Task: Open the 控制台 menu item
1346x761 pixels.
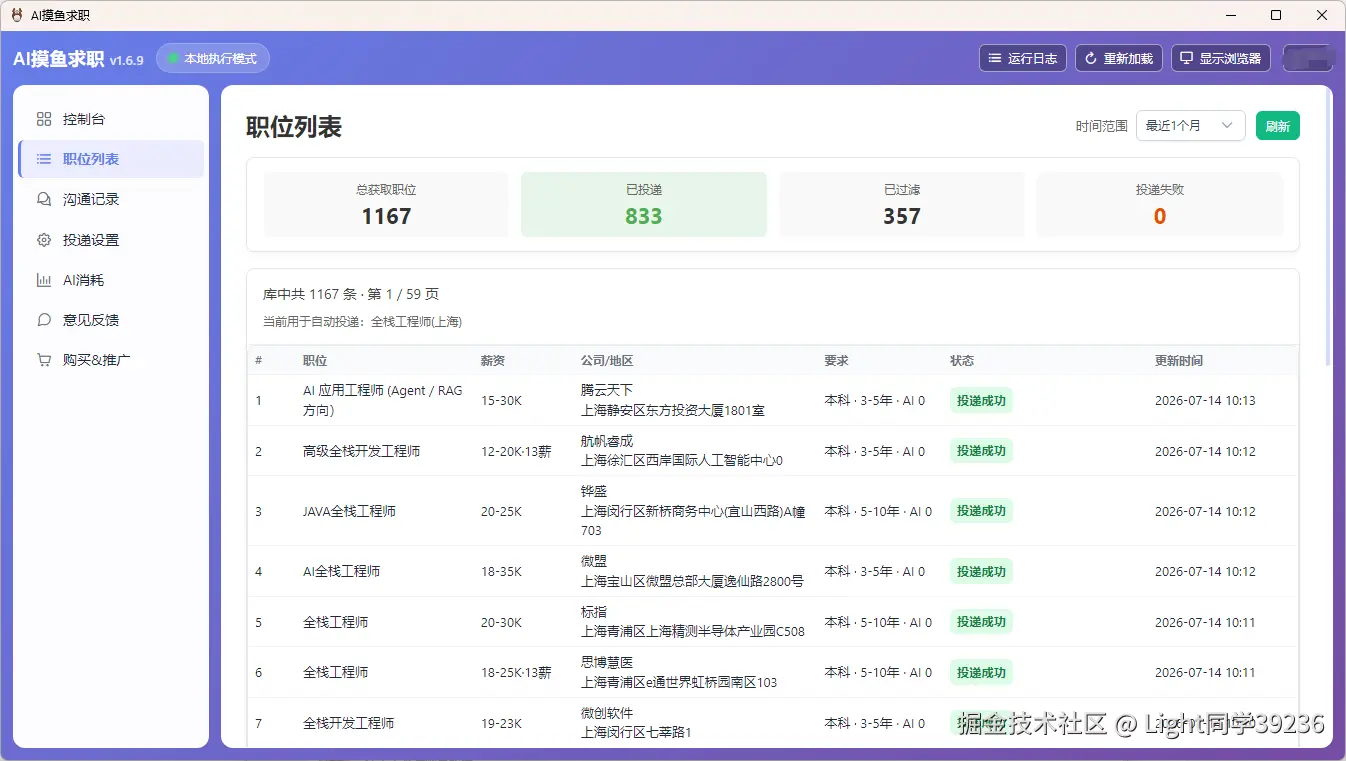Action: 111,119
